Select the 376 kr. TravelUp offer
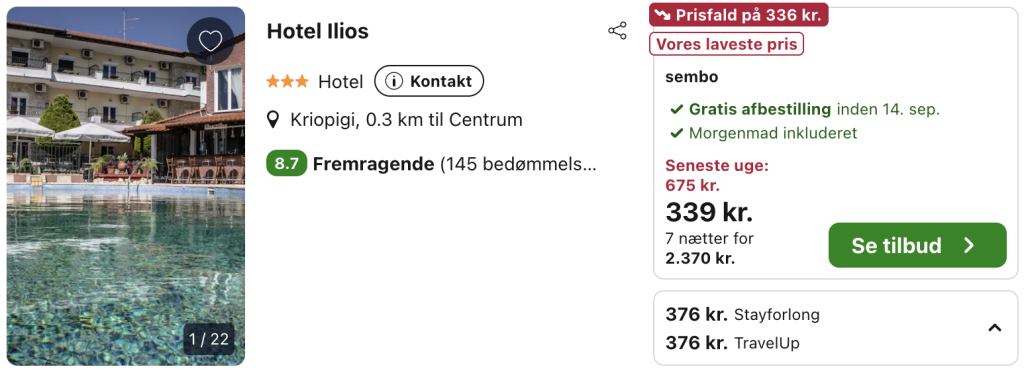Image resolution: width=1024 pixels, height=375 pixels. [733, 342]
